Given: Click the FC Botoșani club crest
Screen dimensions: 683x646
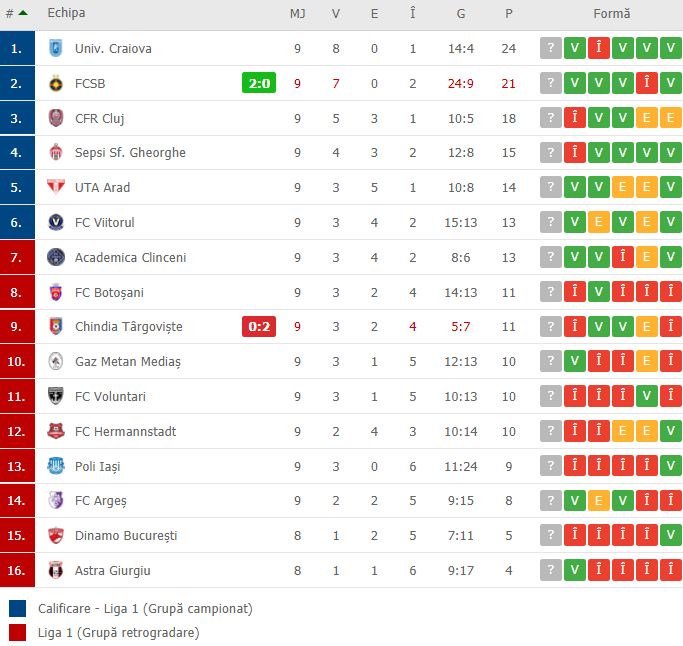Looking at the screenshot, I should click(x=56, y=292).
